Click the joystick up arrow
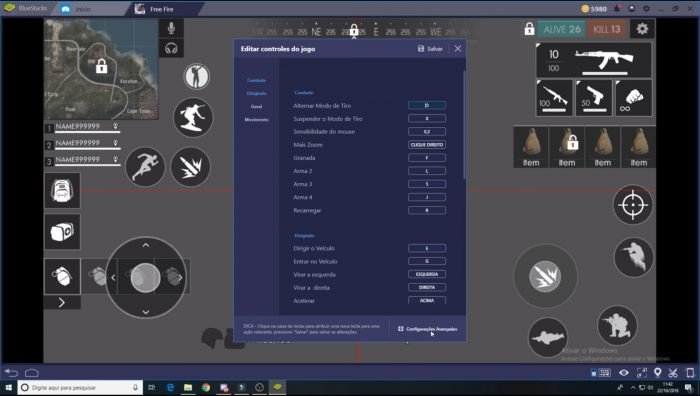Screen dimensions: 700x396 (x=146, y=245)
